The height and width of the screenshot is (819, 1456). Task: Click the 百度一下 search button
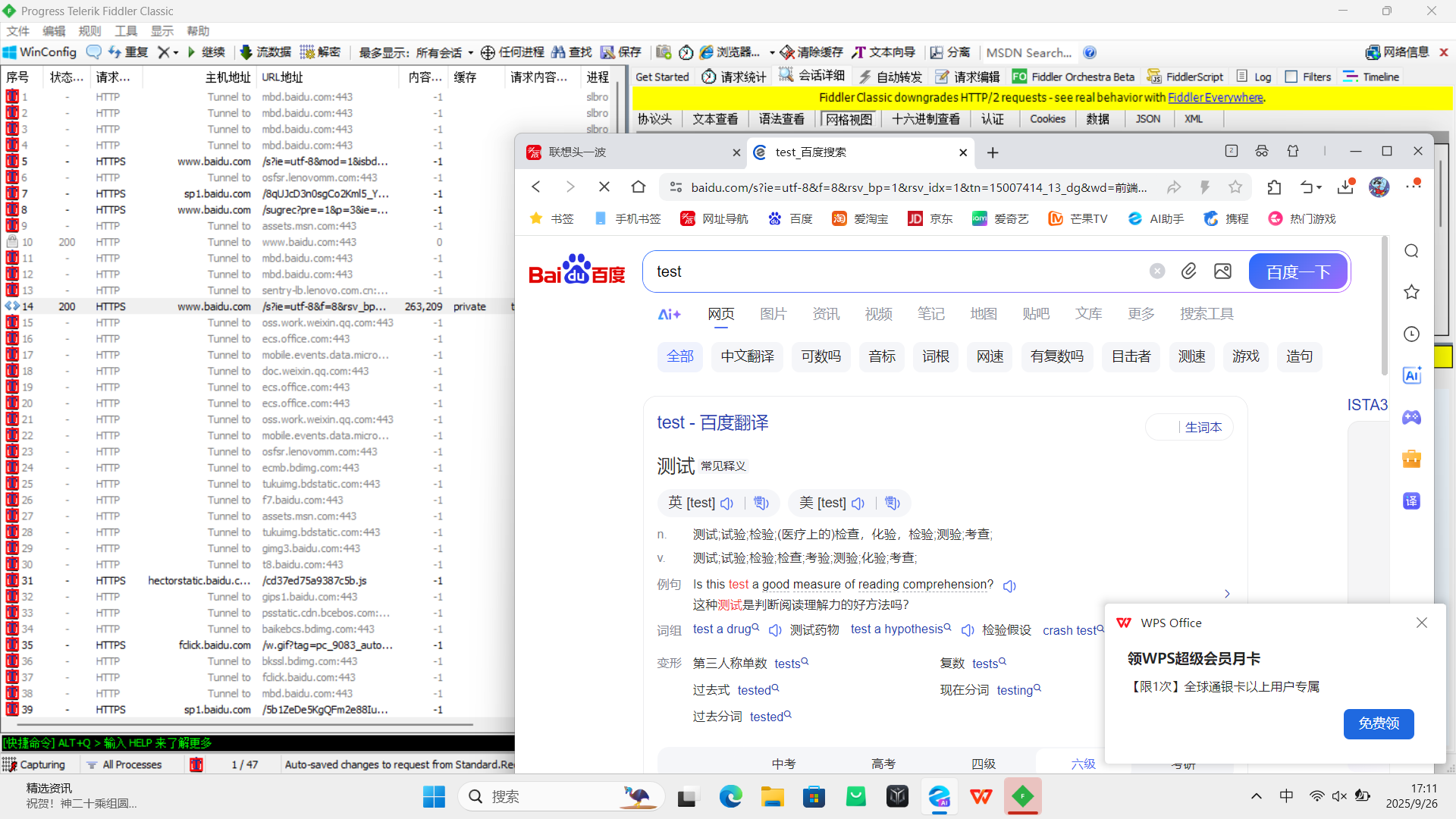[1298, 271]
